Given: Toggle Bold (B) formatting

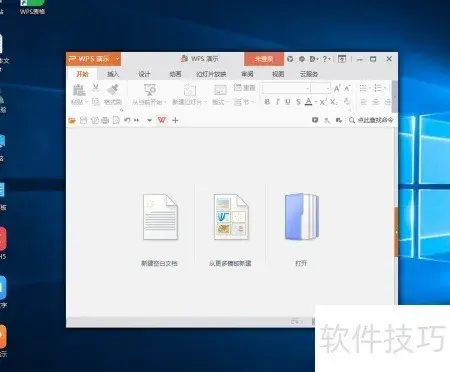Looking at the screenshot, I should tap(267, 102).
